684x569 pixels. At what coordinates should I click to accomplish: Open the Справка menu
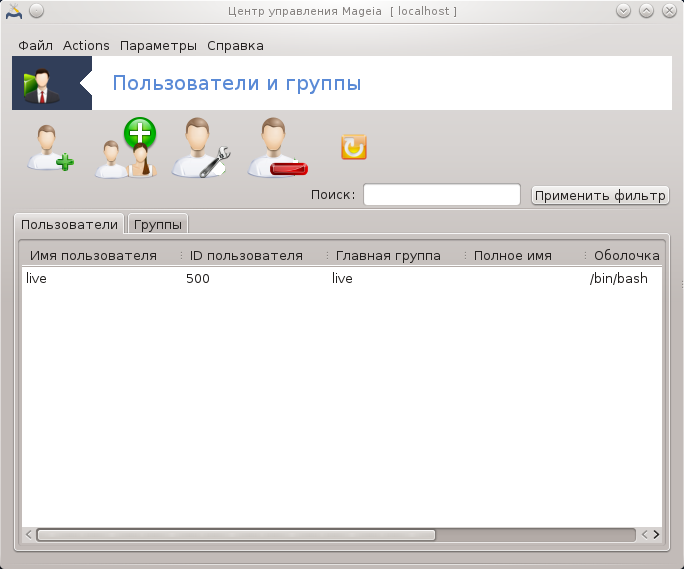click(x=235, y=46)
